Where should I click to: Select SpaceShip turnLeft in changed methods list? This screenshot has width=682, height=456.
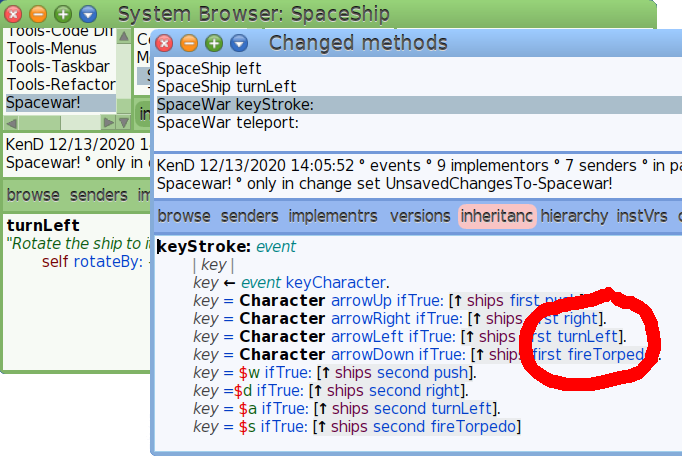pos(211,86)
